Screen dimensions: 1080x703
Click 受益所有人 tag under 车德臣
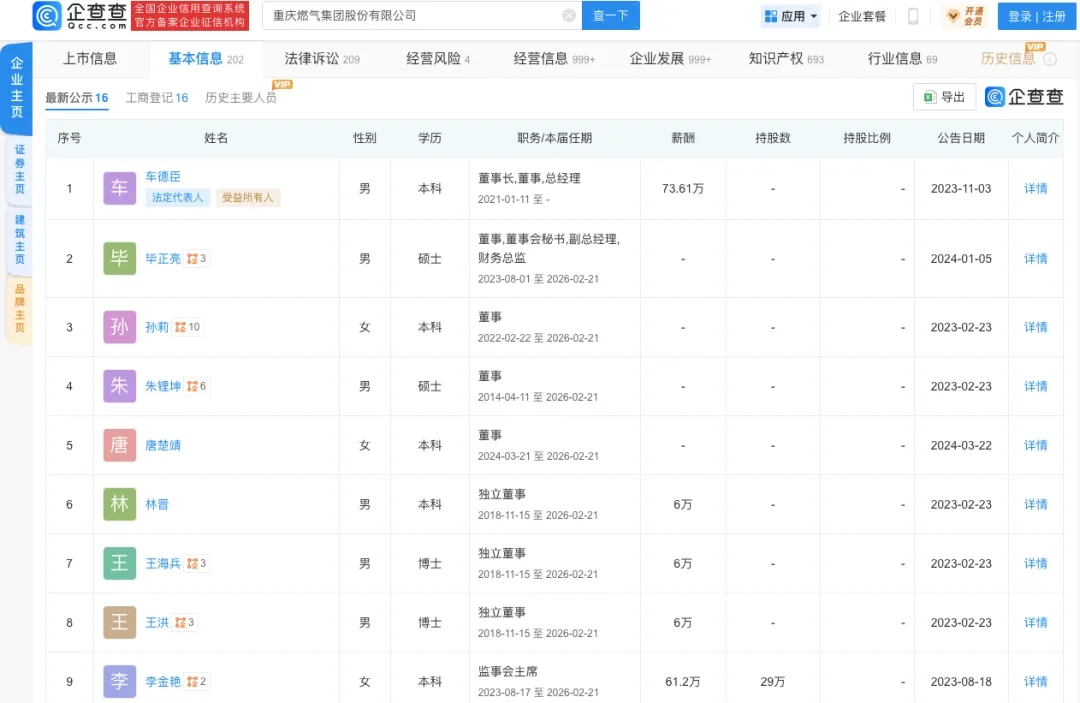tap(247, 198)
